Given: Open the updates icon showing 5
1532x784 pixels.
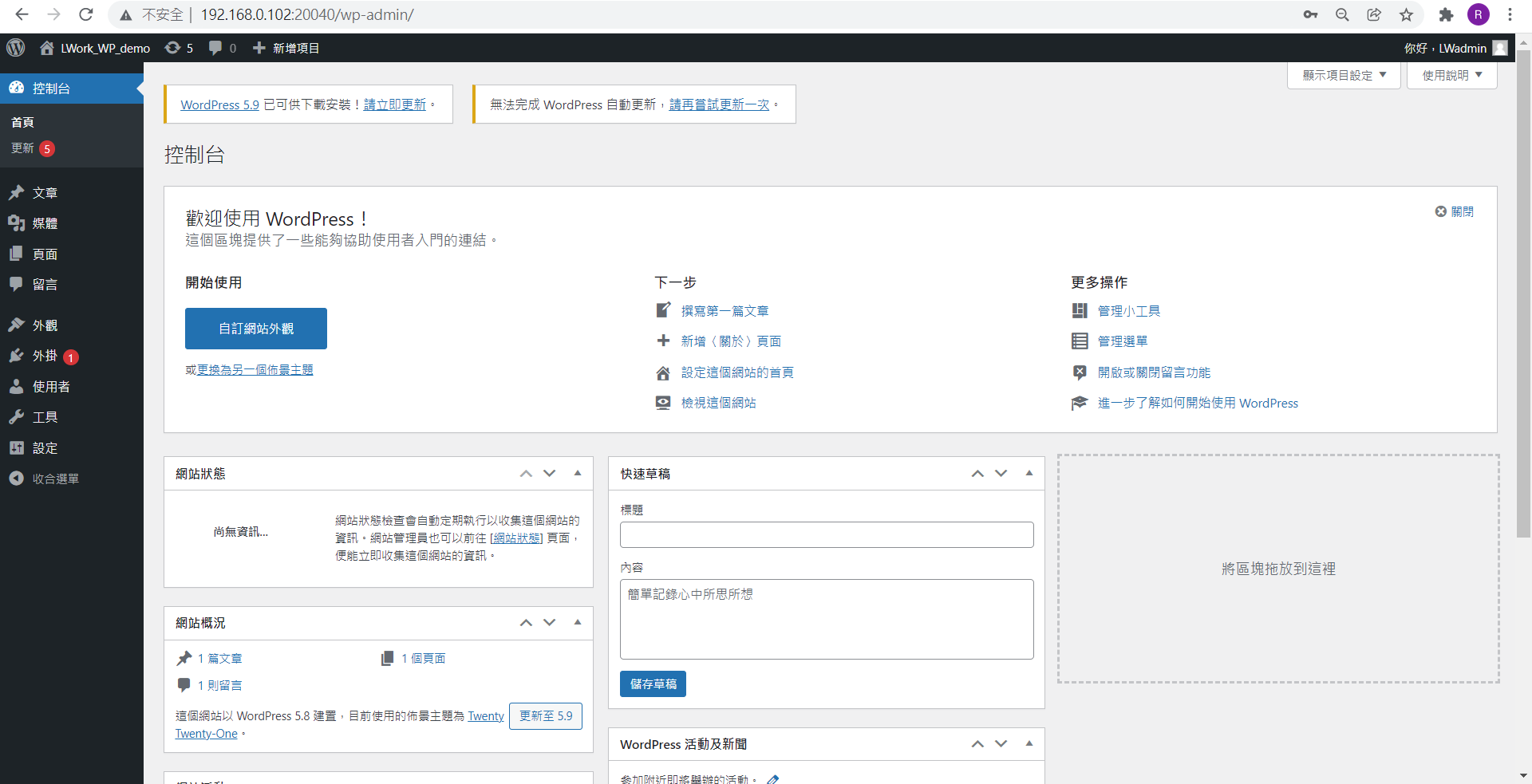Looking at the screenshot, I should pyautogui.click(x=172, y=48).
